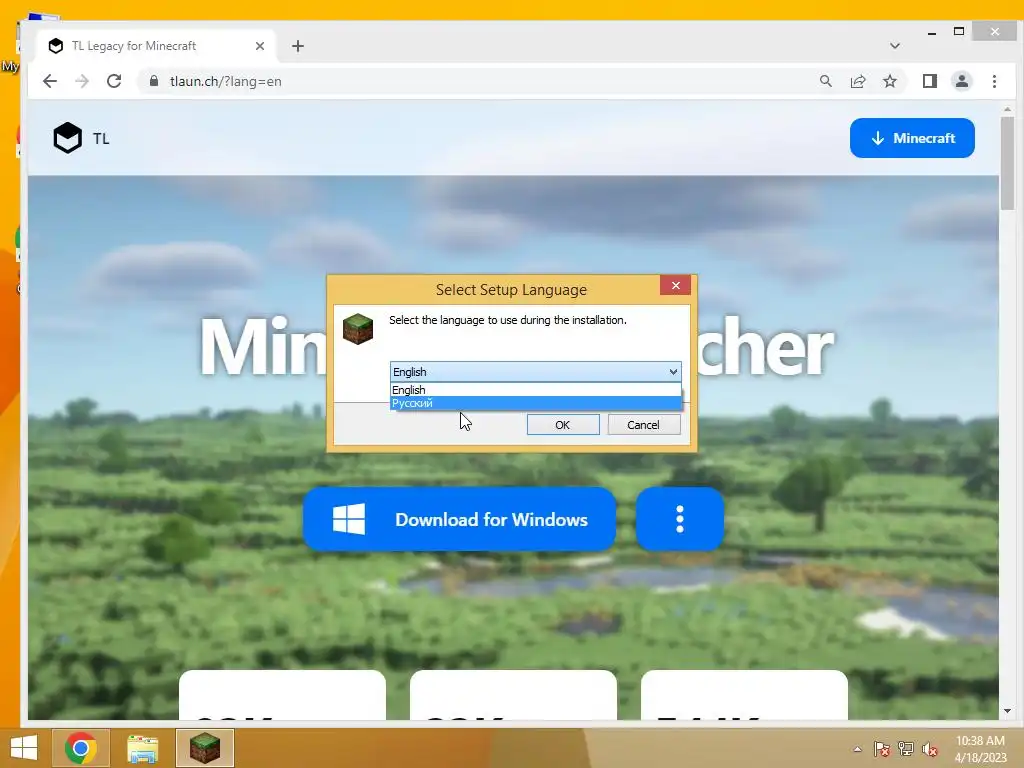
Task: Open File Explorer from the taskbar
Action: coord(142,748)
